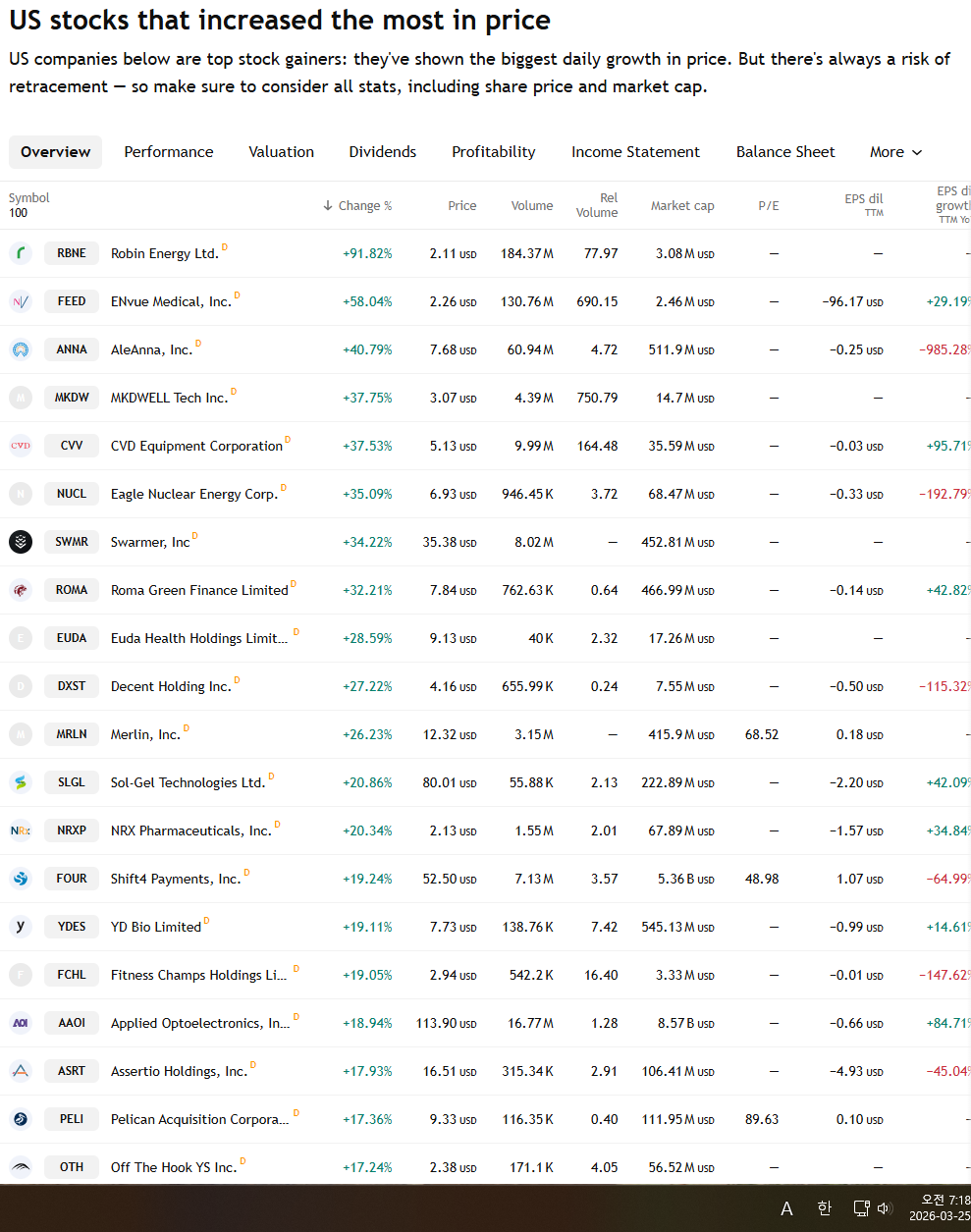Sort by Rel Volume column header
The image size is (971, 1232).
click(x=597, y=205)
